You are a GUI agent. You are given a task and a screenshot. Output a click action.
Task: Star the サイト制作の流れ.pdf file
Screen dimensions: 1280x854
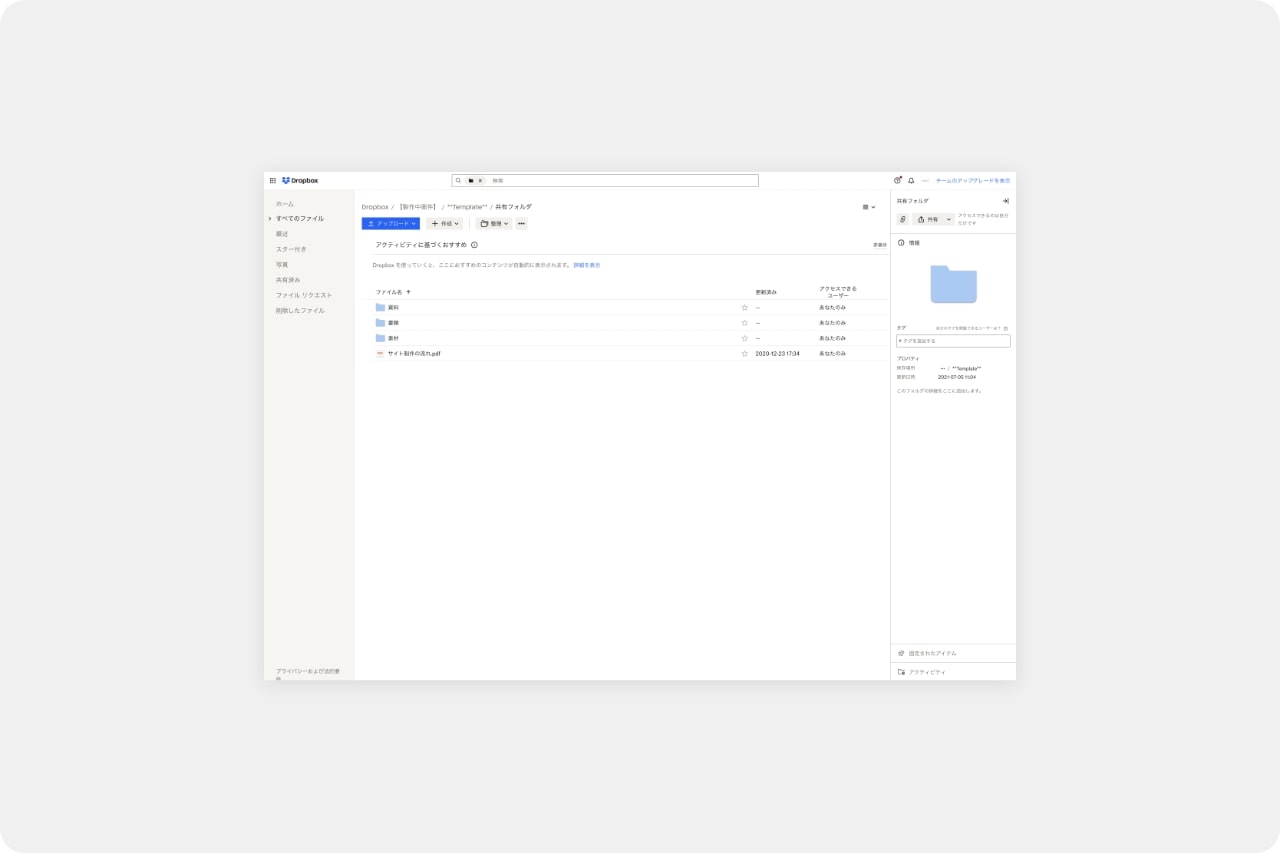click(x=744, y=353)
